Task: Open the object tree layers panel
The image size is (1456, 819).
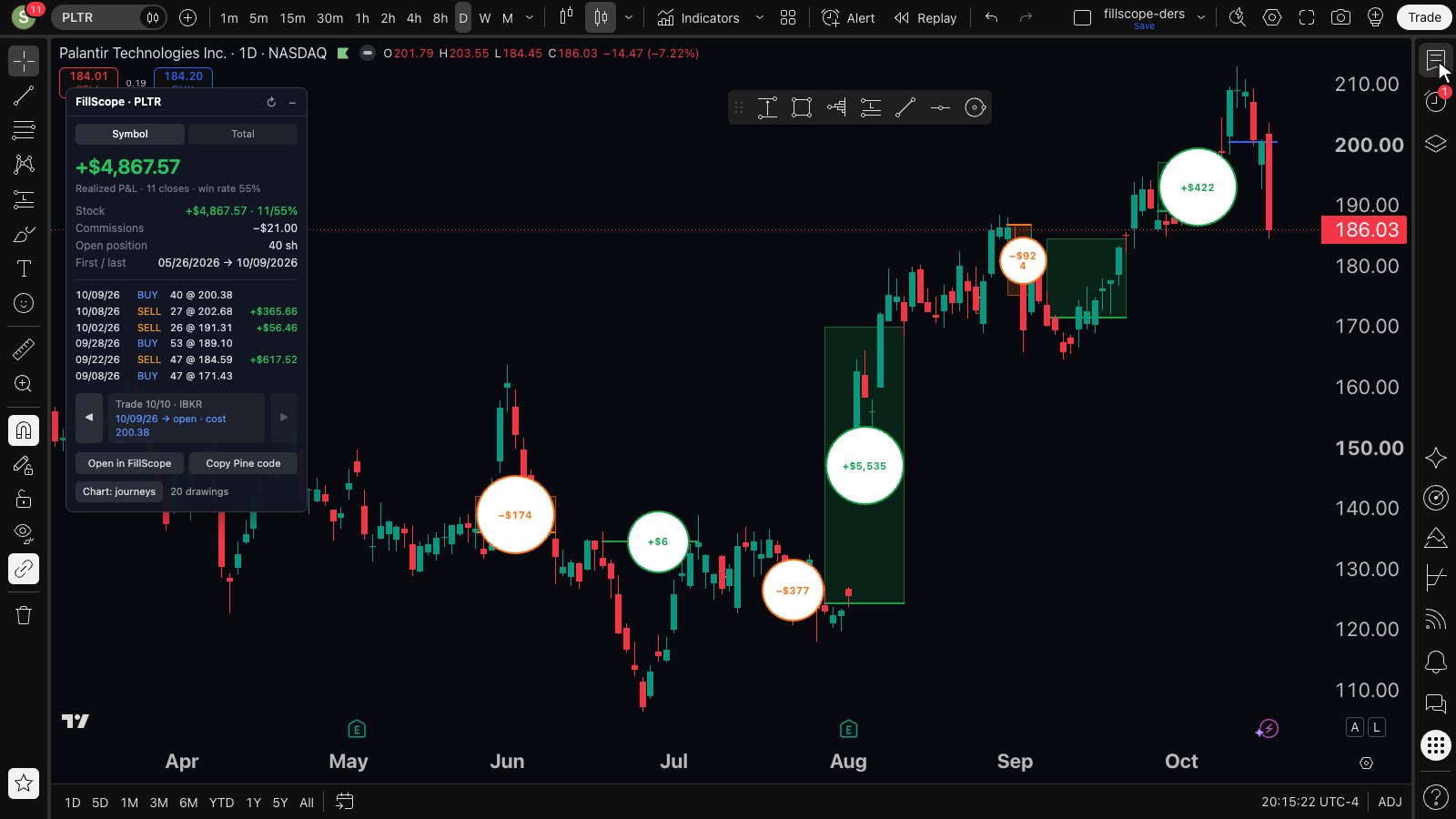Action: [x=1436, y=144]
